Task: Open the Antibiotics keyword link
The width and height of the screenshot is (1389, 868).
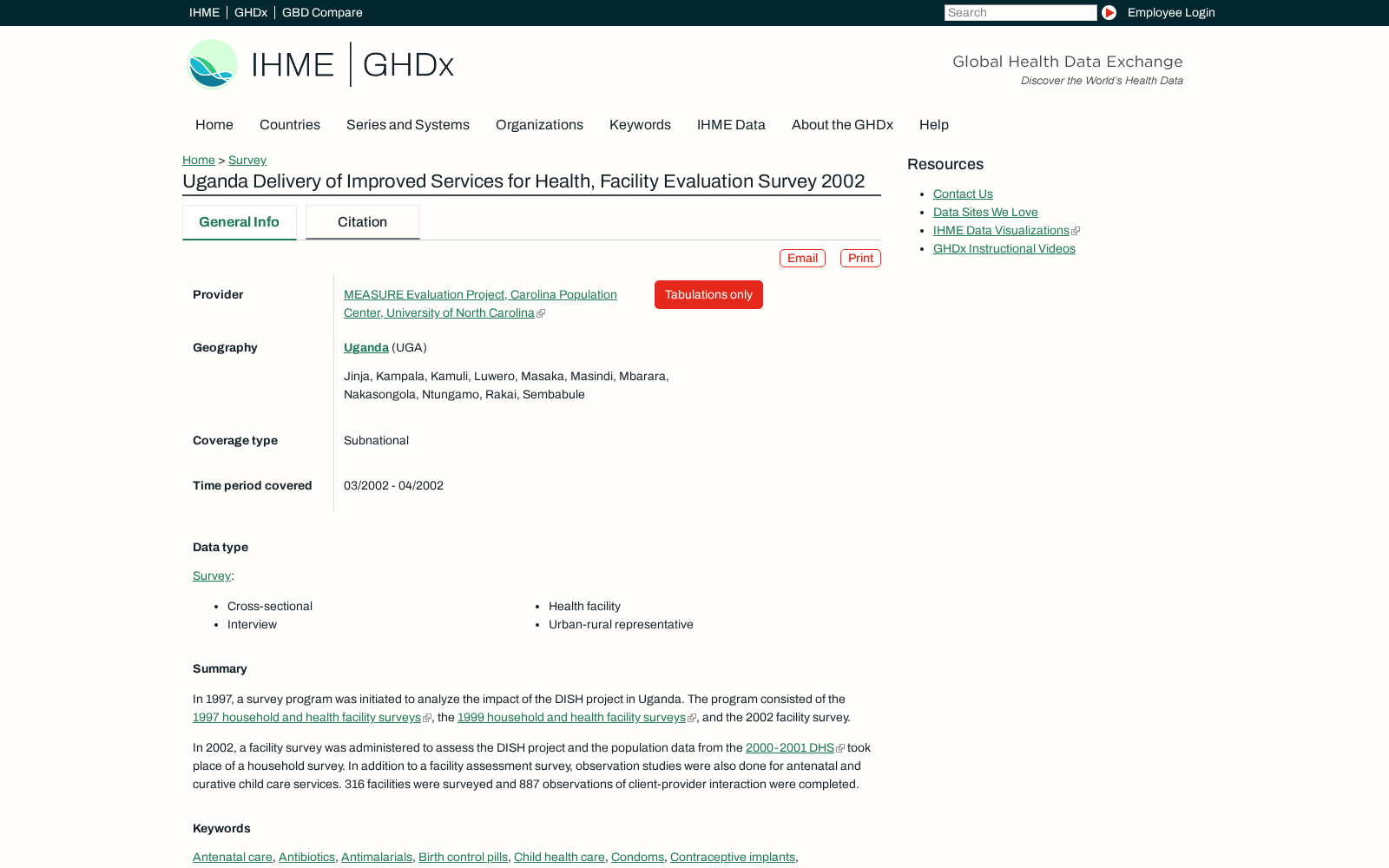Action: tap(306, 857)
